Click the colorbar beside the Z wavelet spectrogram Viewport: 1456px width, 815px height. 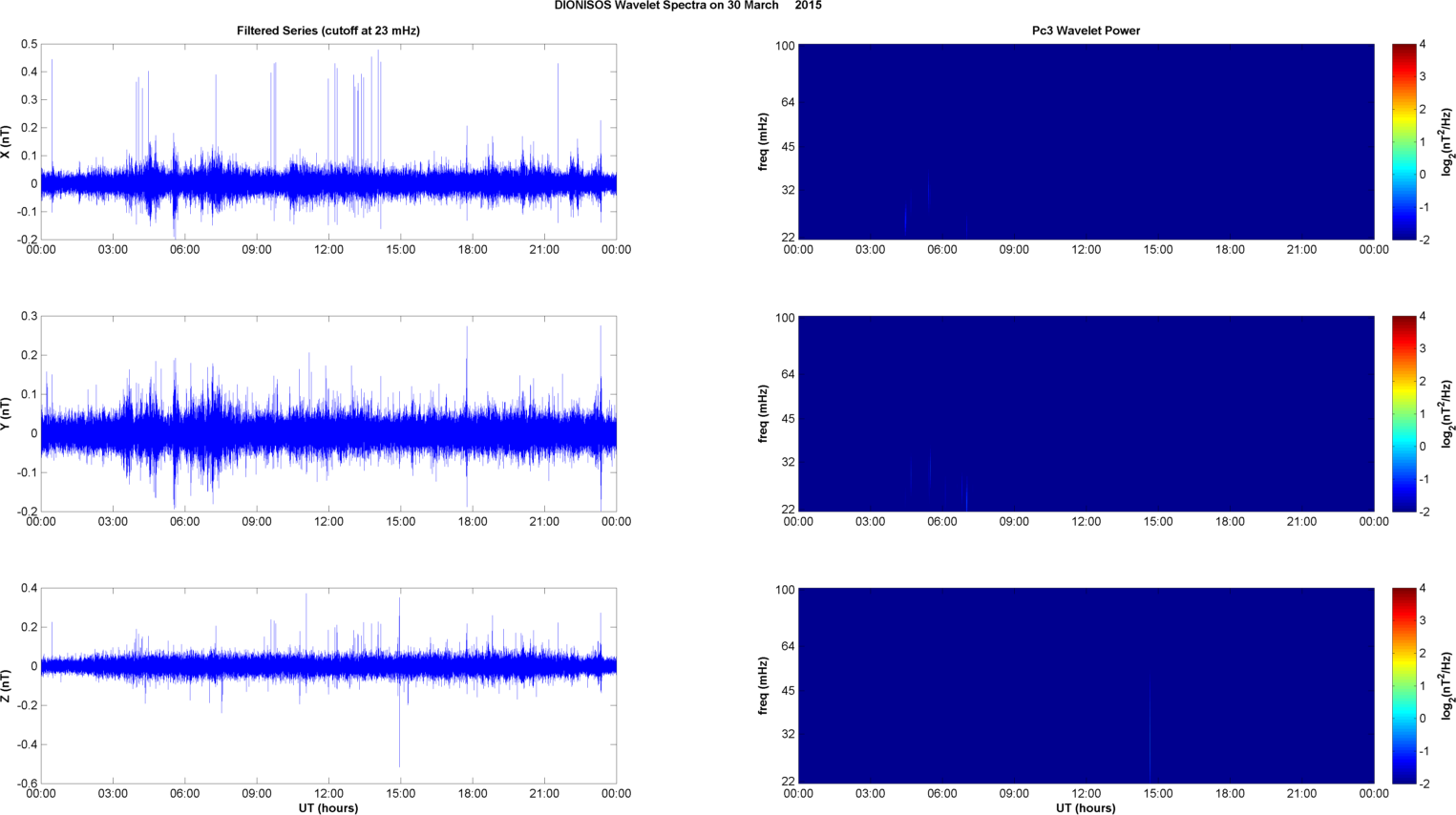(1403, 686)
